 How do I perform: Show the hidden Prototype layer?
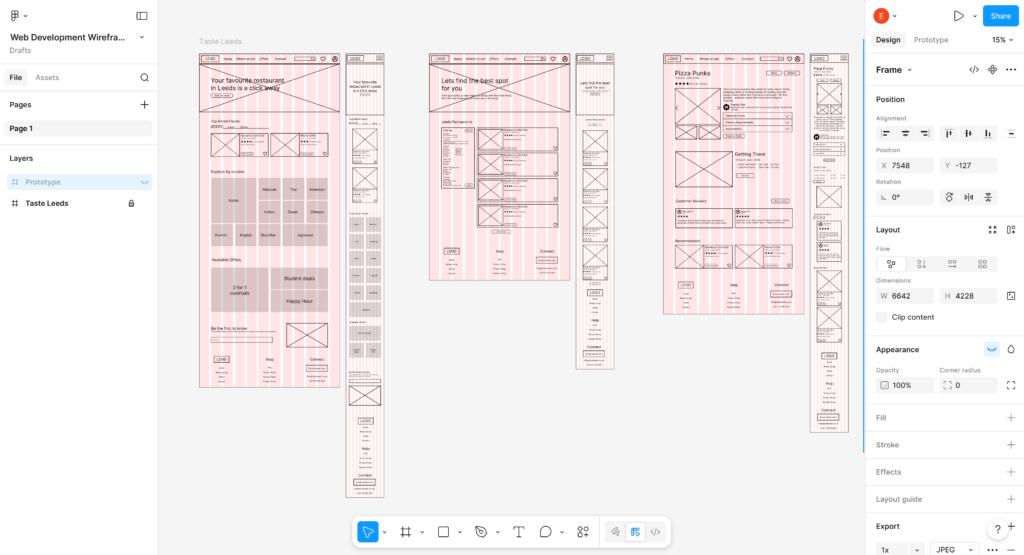(145, 182)
